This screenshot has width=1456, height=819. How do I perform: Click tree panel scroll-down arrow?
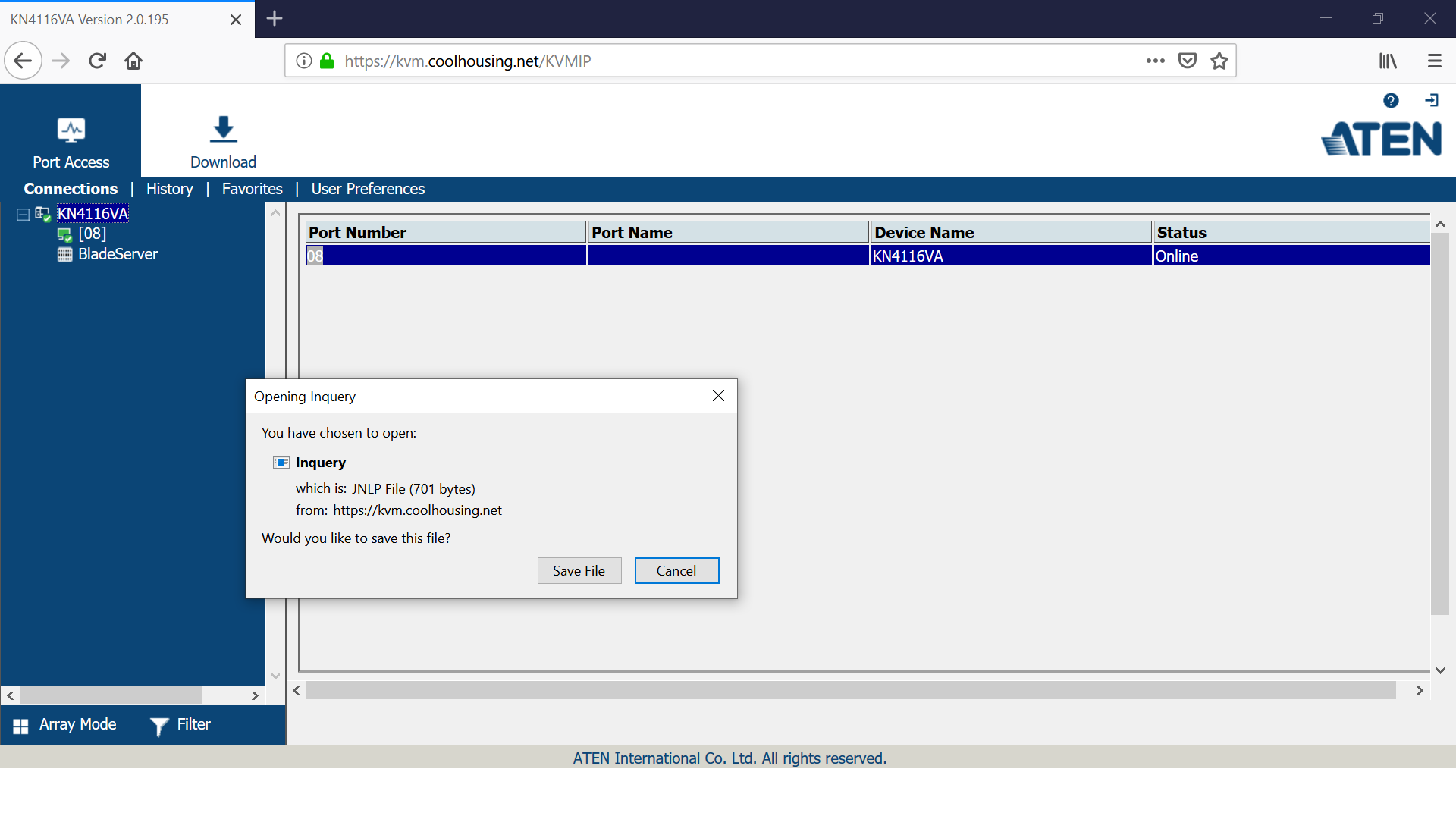point(275,676)
